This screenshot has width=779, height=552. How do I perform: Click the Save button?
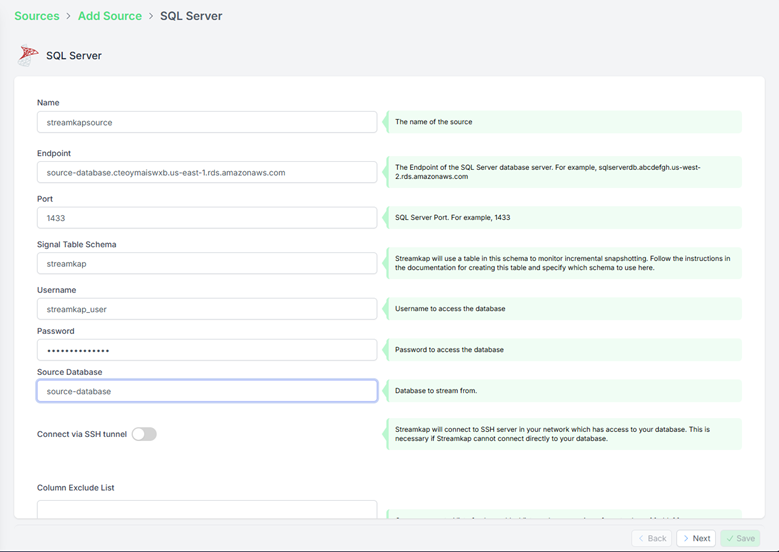(740, 538)
